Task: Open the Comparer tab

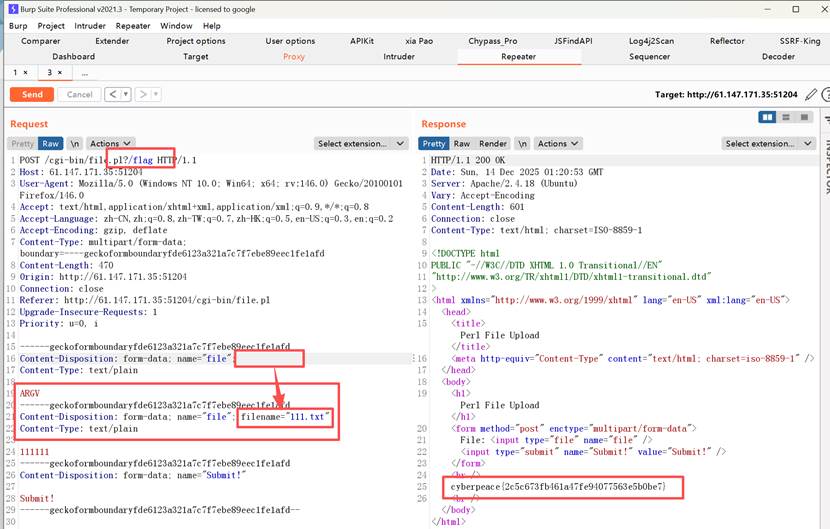Action: (40, 41)
